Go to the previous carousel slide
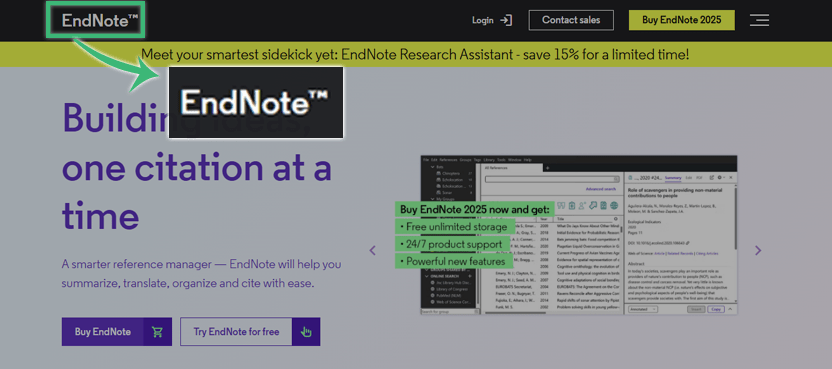The image size is (832, 369). click(372, 250)
